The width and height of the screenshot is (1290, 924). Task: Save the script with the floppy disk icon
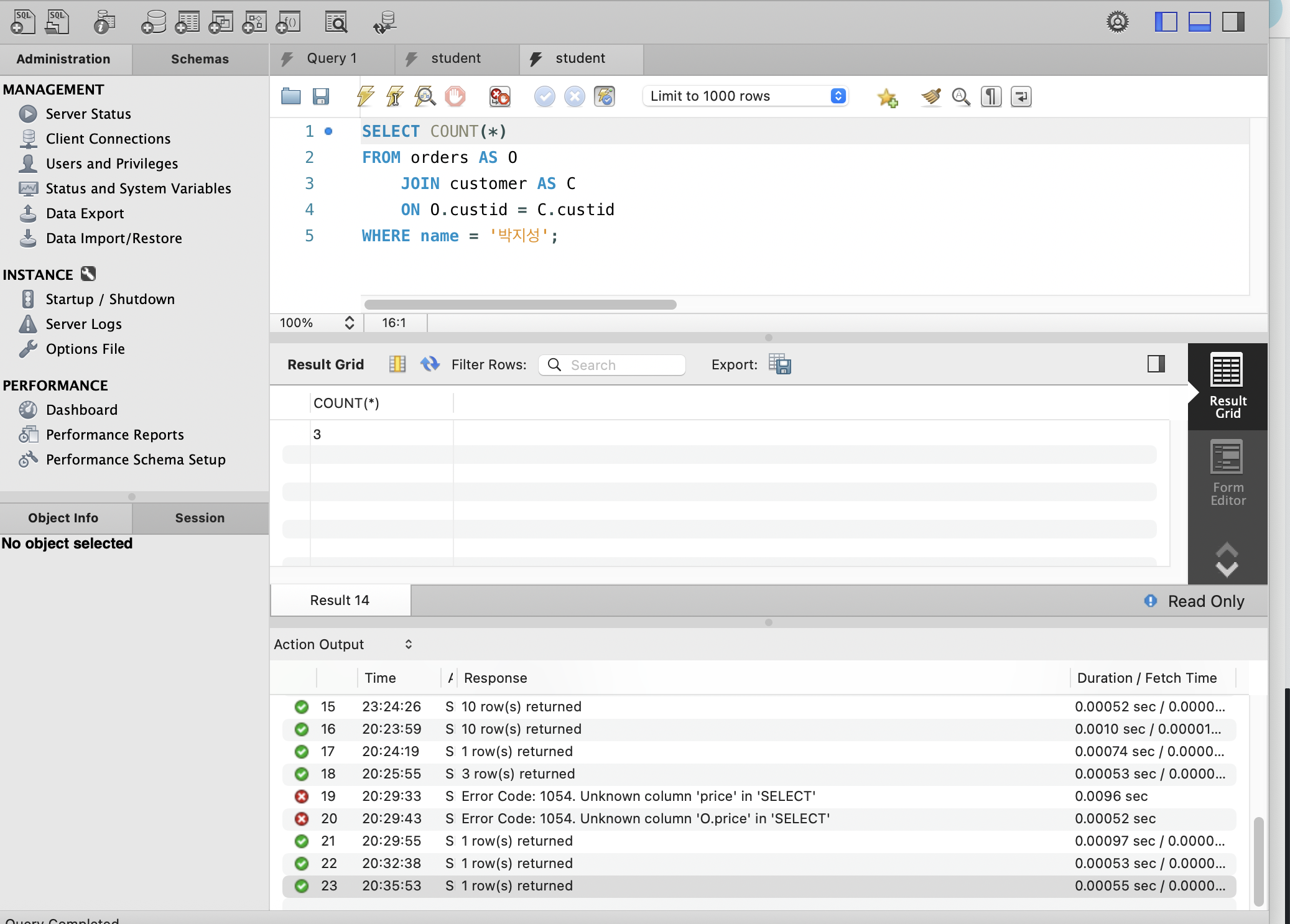[x=321, y=96]
